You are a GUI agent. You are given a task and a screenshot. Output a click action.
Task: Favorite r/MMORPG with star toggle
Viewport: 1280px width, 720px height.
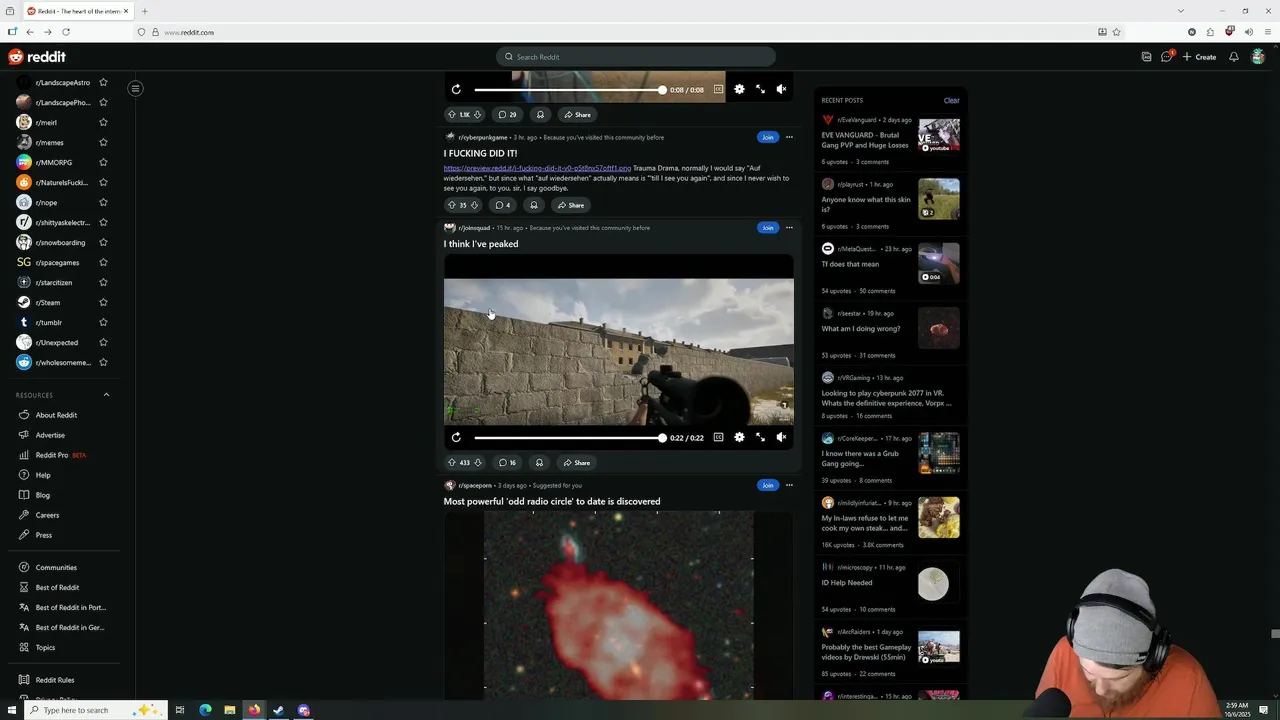(103, 162)
